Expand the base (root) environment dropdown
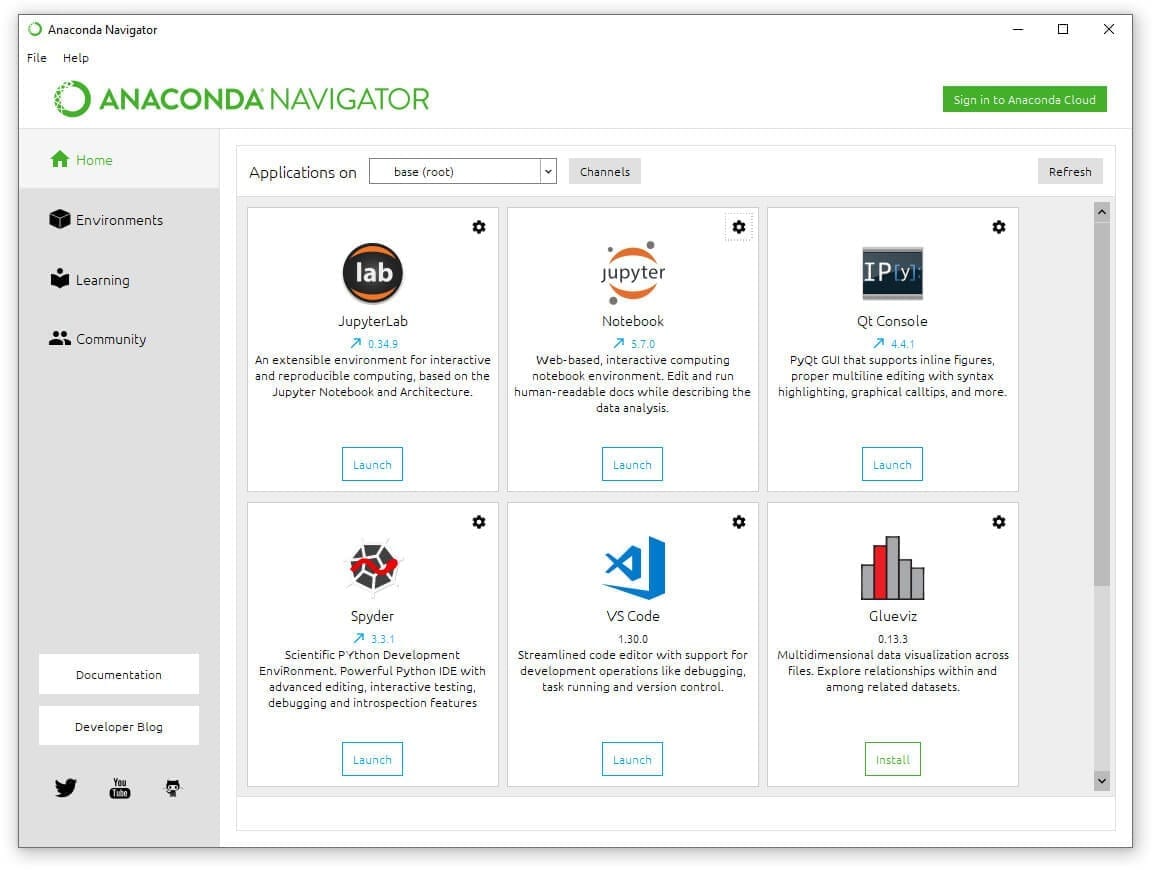The height and width of the screenshot is (870, 1161). tap(547, 172)
